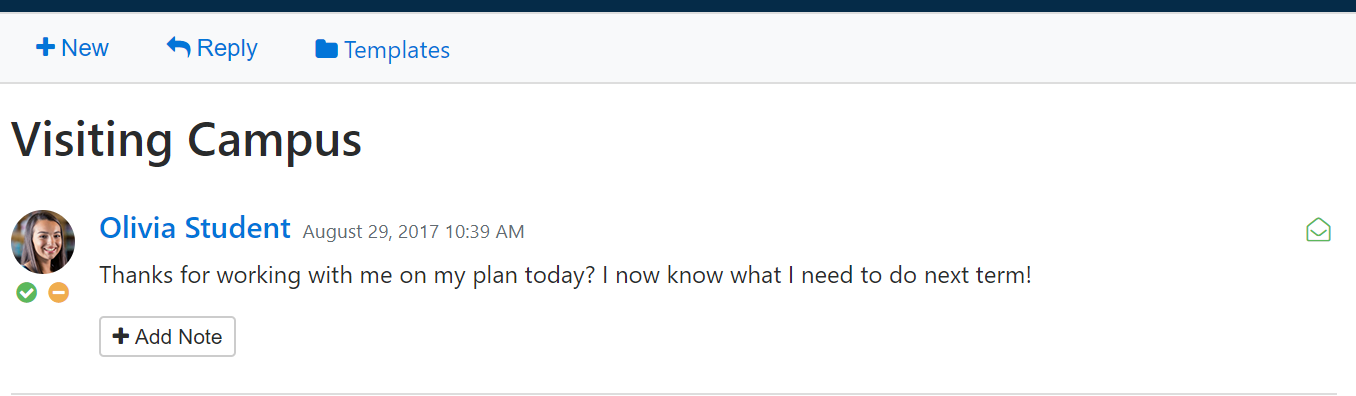
Task: Click the plus icon inside Add Note button
Action: pos(121,337)
